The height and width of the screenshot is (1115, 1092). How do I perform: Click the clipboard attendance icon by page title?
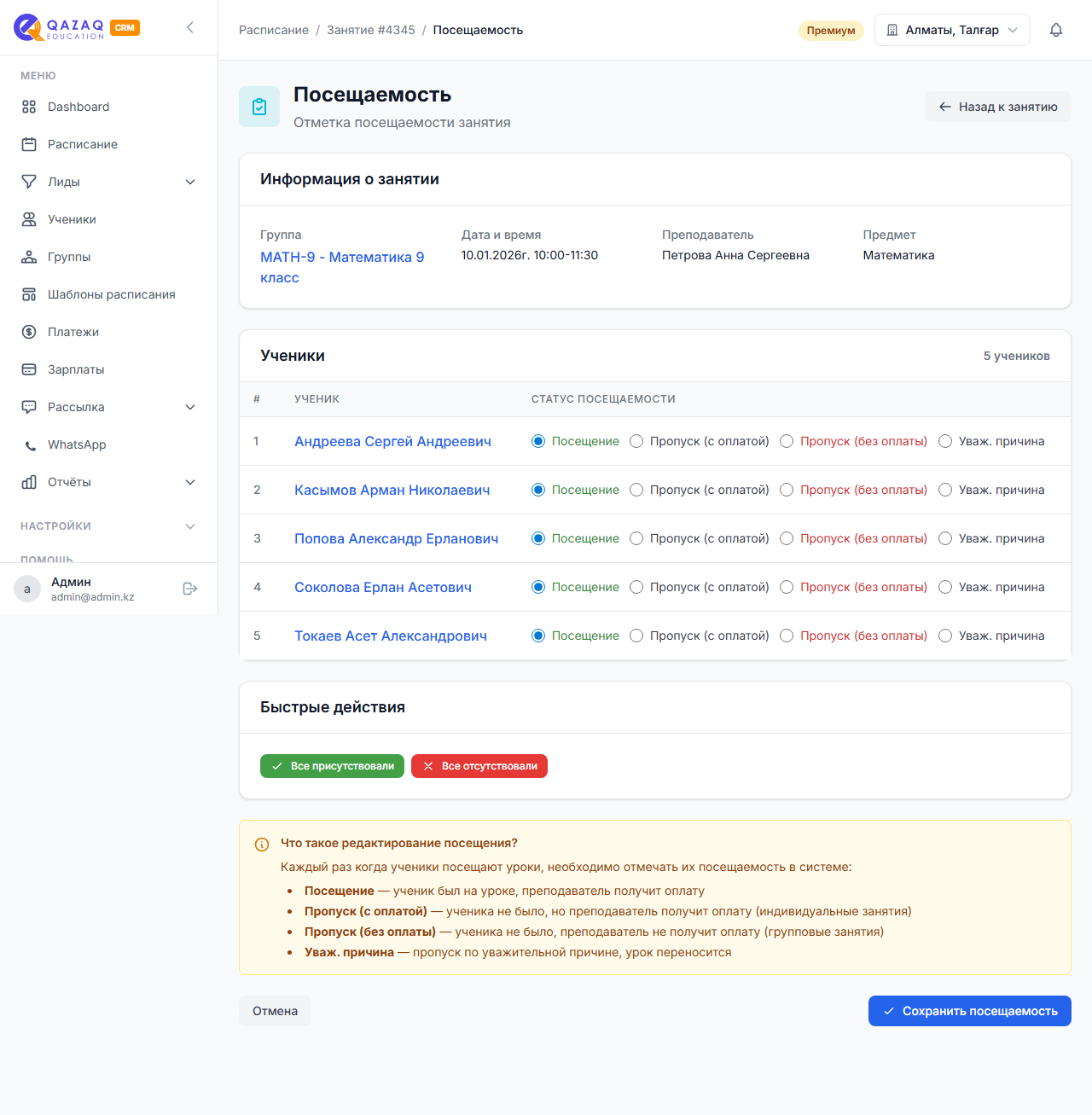pyautogui.click(x=259, y=107)
